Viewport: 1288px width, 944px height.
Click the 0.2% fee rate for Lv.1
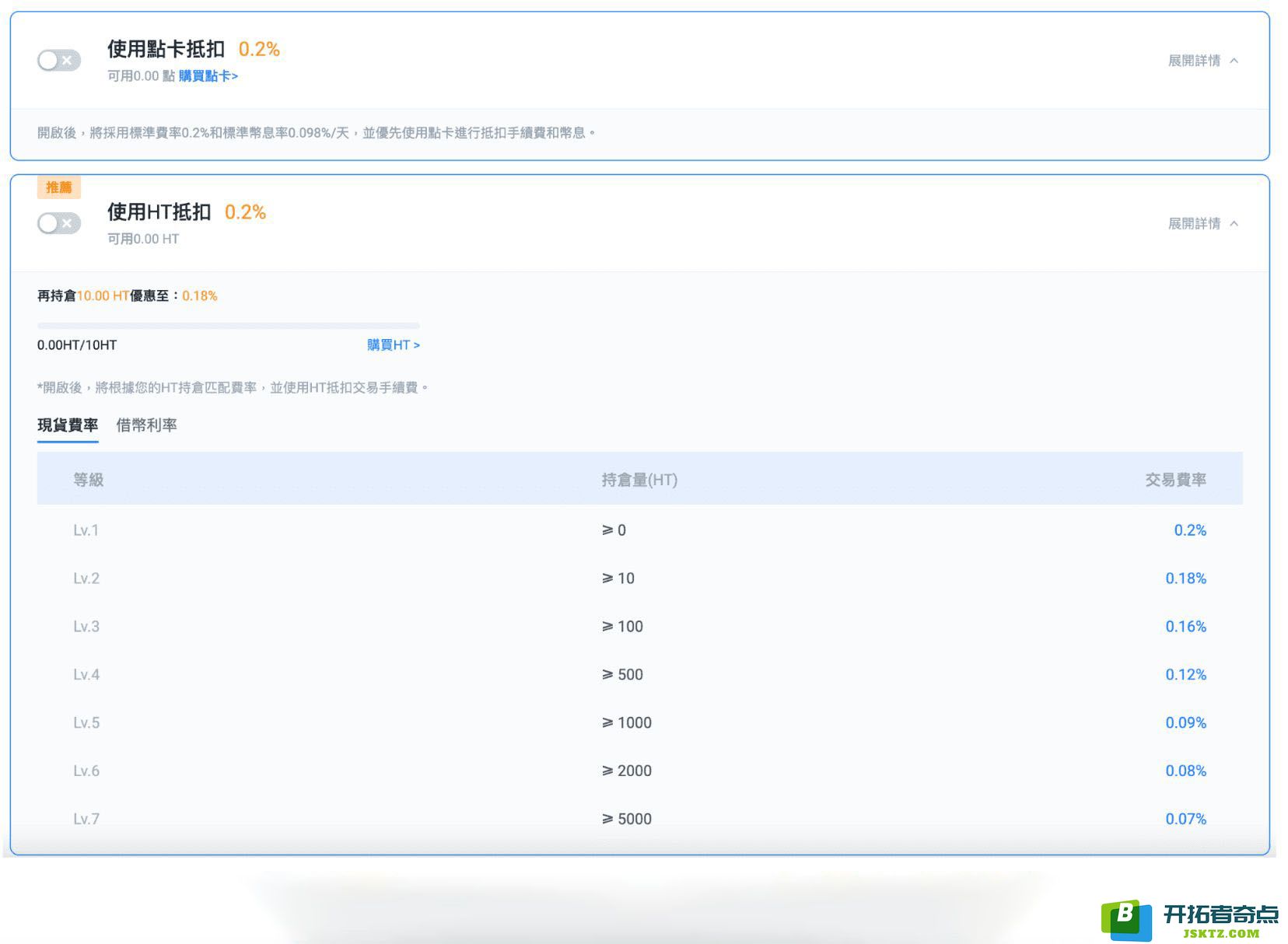1190,530
